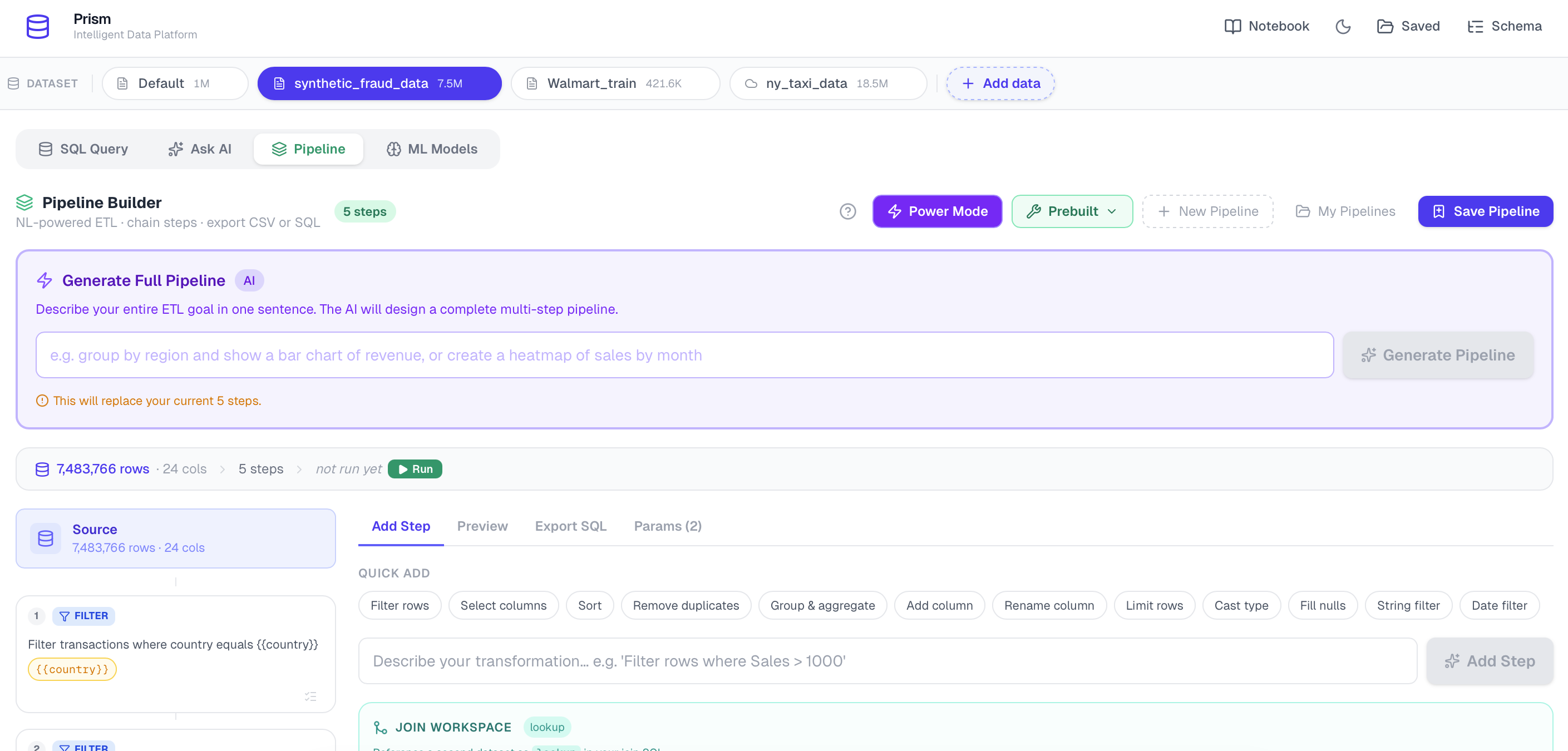Run the pipeline

click(415, 468)
